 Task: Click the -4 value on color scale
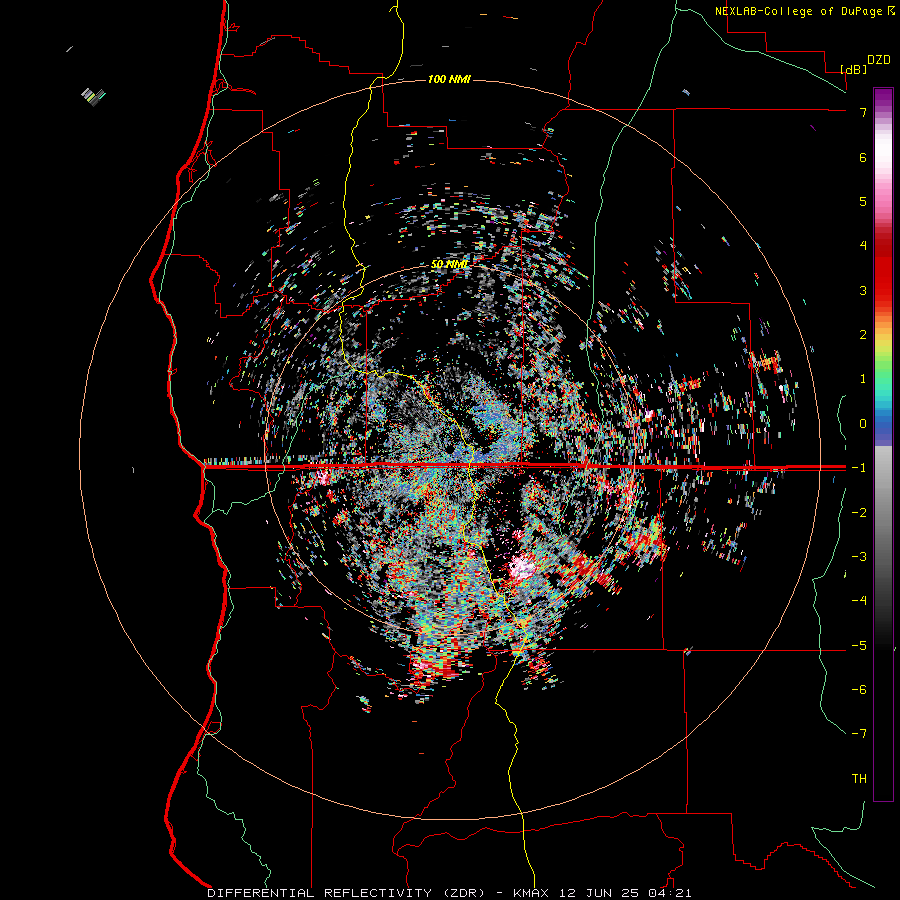pos(859,601)
